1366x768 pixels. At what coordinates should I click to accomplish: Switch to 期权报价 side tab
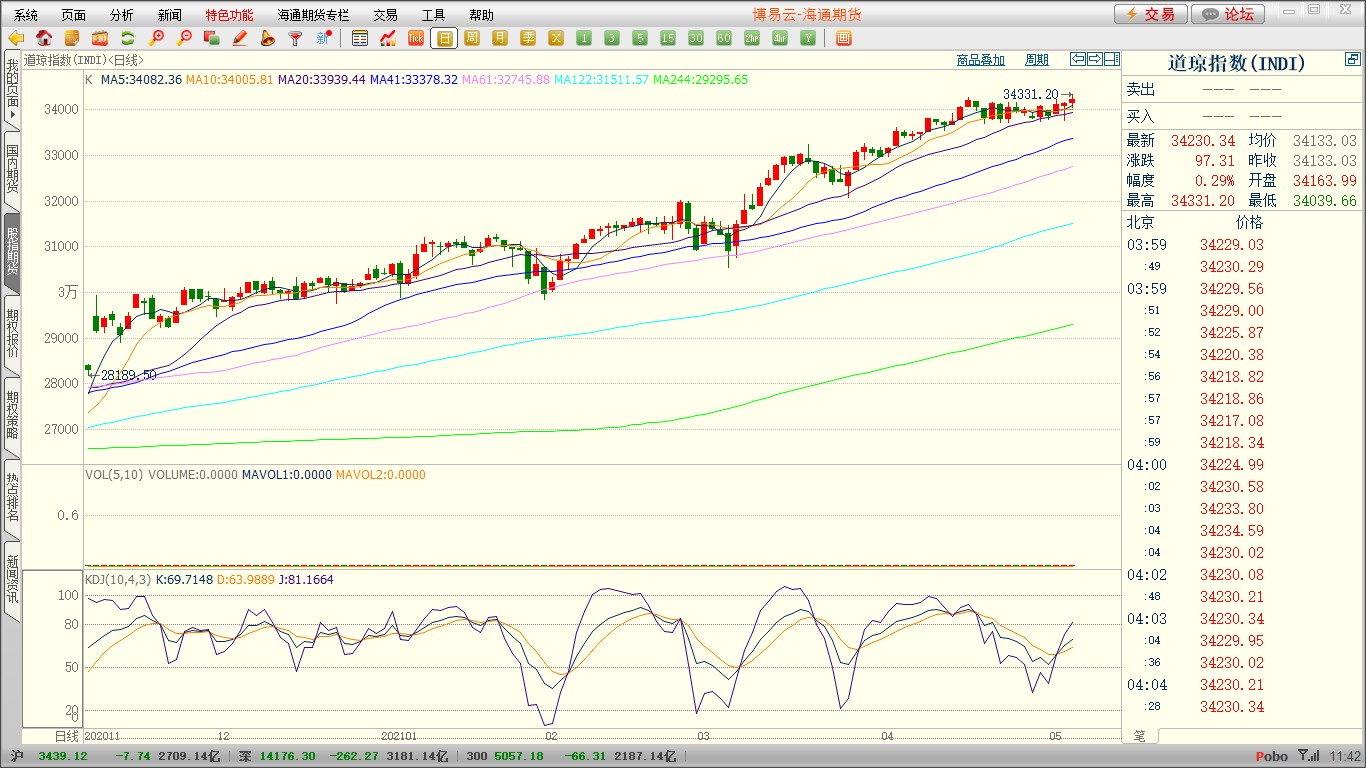(x=12, y=334)
